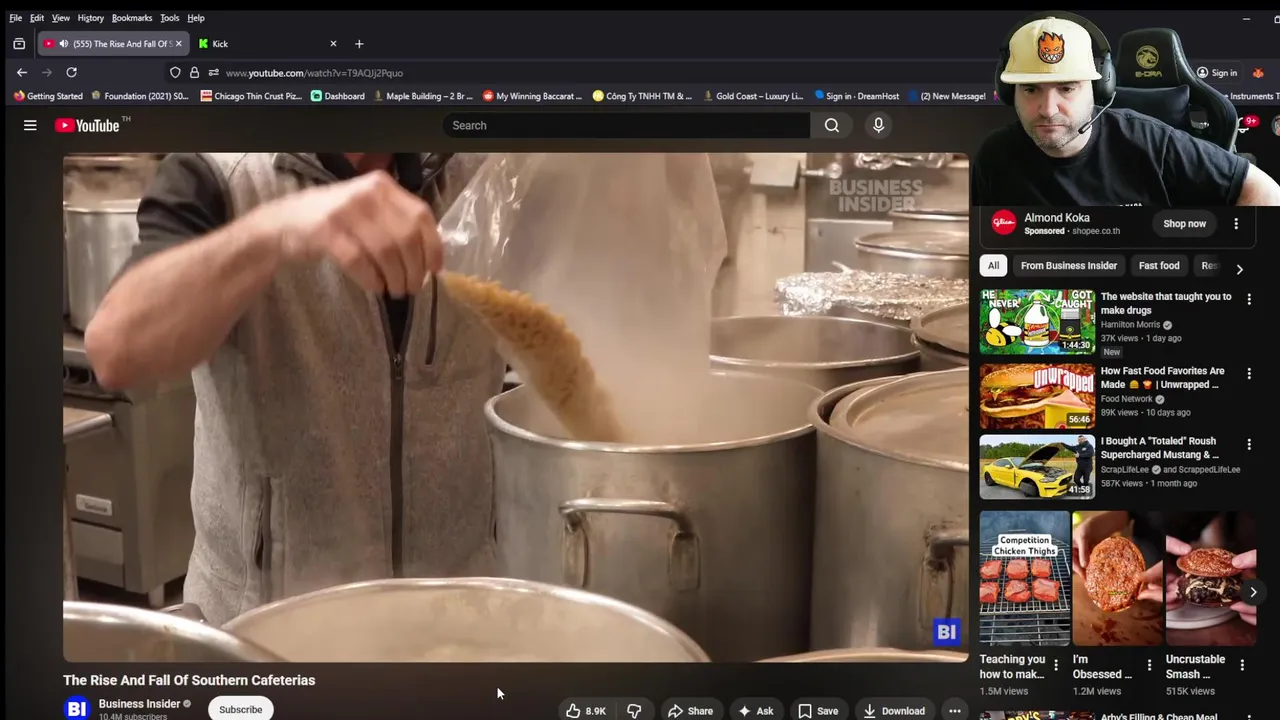Open Gold Coast Luxury bookmark

pyautogui.click(x=753, y=96)
